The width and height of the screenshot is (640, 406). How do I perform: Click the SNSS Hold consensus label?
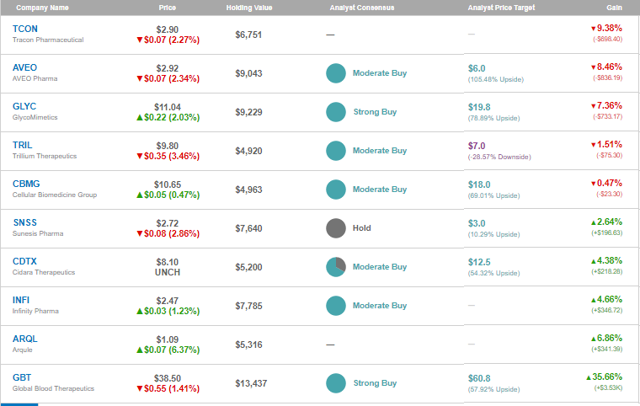[362, 228]
